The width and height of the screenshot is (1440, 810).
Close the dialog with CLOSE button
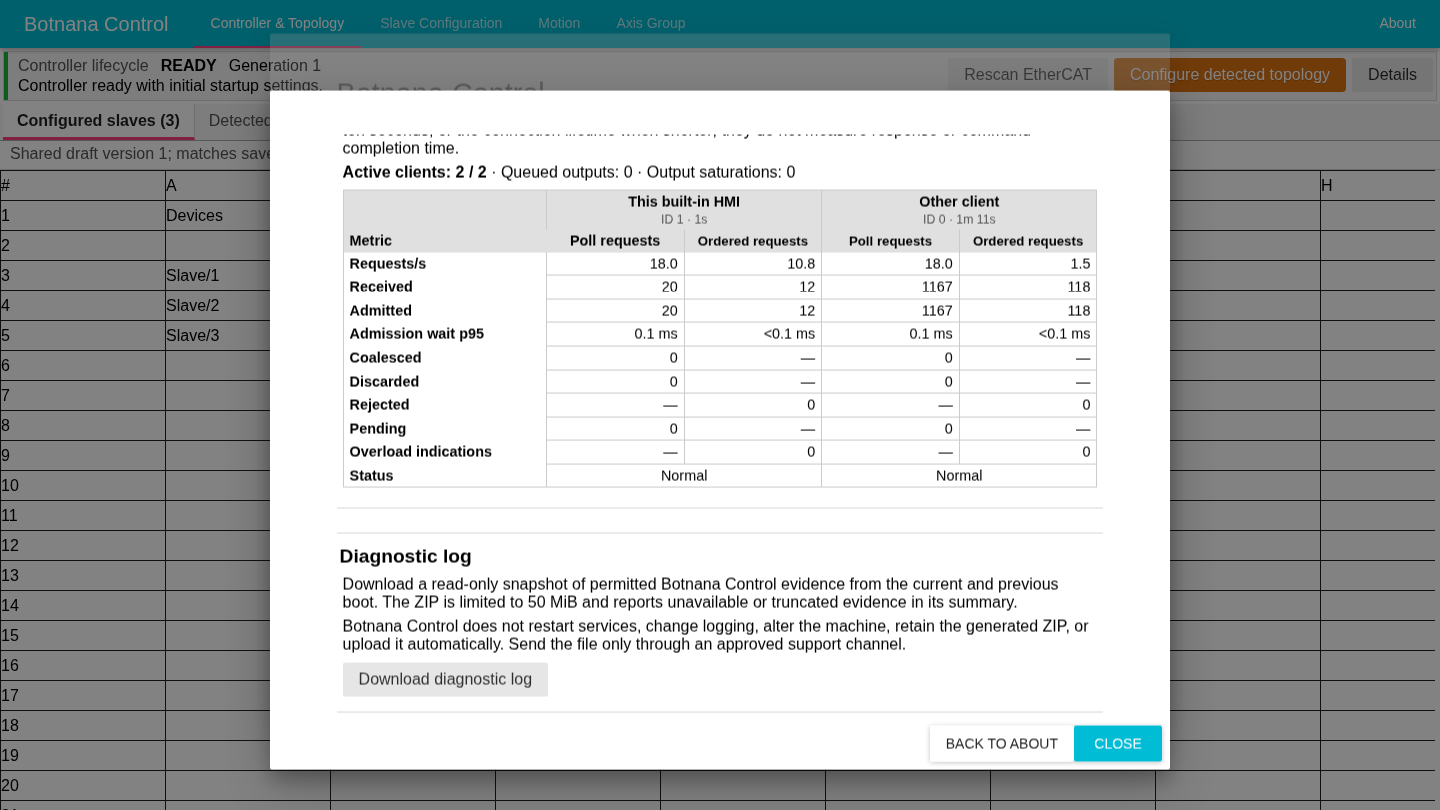point(1117,743)
